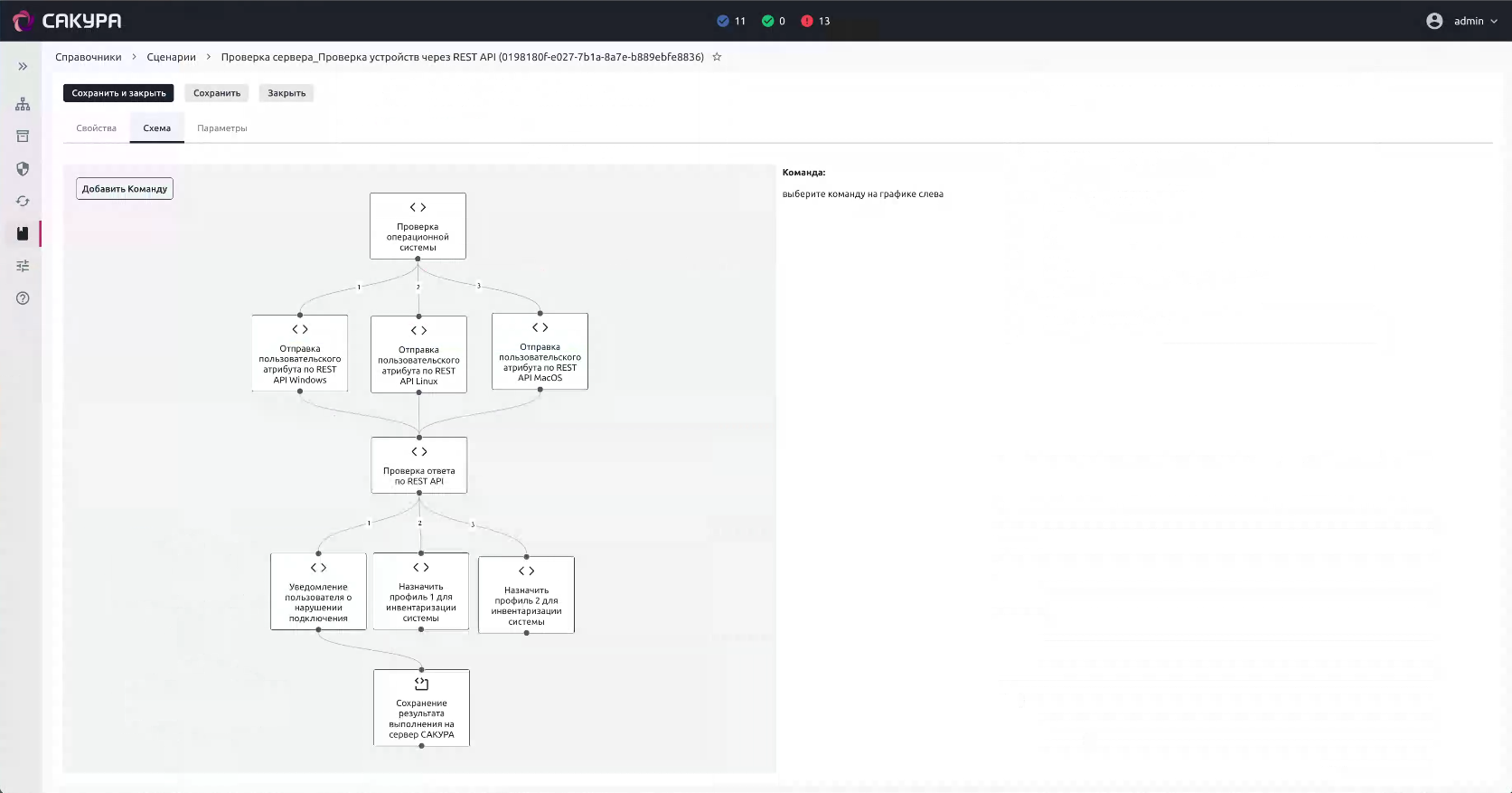This screenshot has height=793, width=1512.
Task: Click the Команда: heading label
Action: click(804, 173)
